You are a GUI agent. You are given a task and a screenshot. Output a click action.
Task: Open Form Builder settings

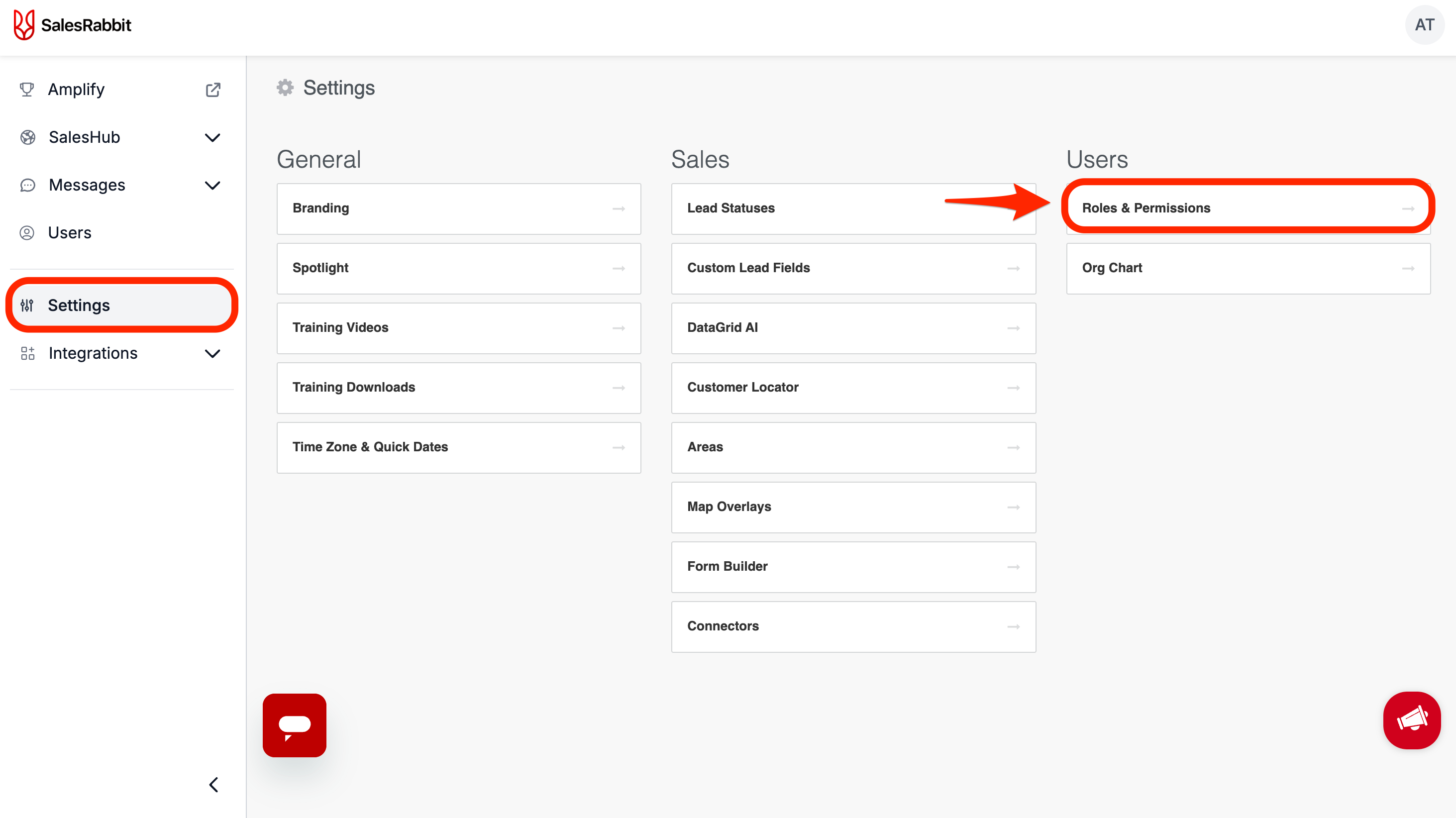[x=853, y=566]
